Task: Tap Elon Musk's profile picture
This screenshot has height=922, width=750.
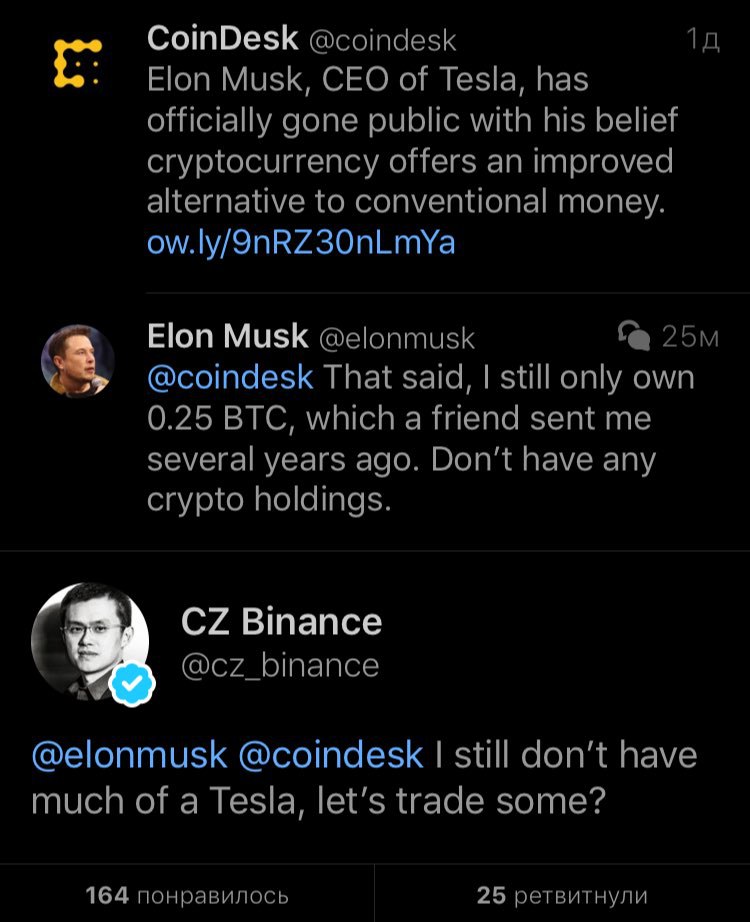Action: (x=78, y=361)
